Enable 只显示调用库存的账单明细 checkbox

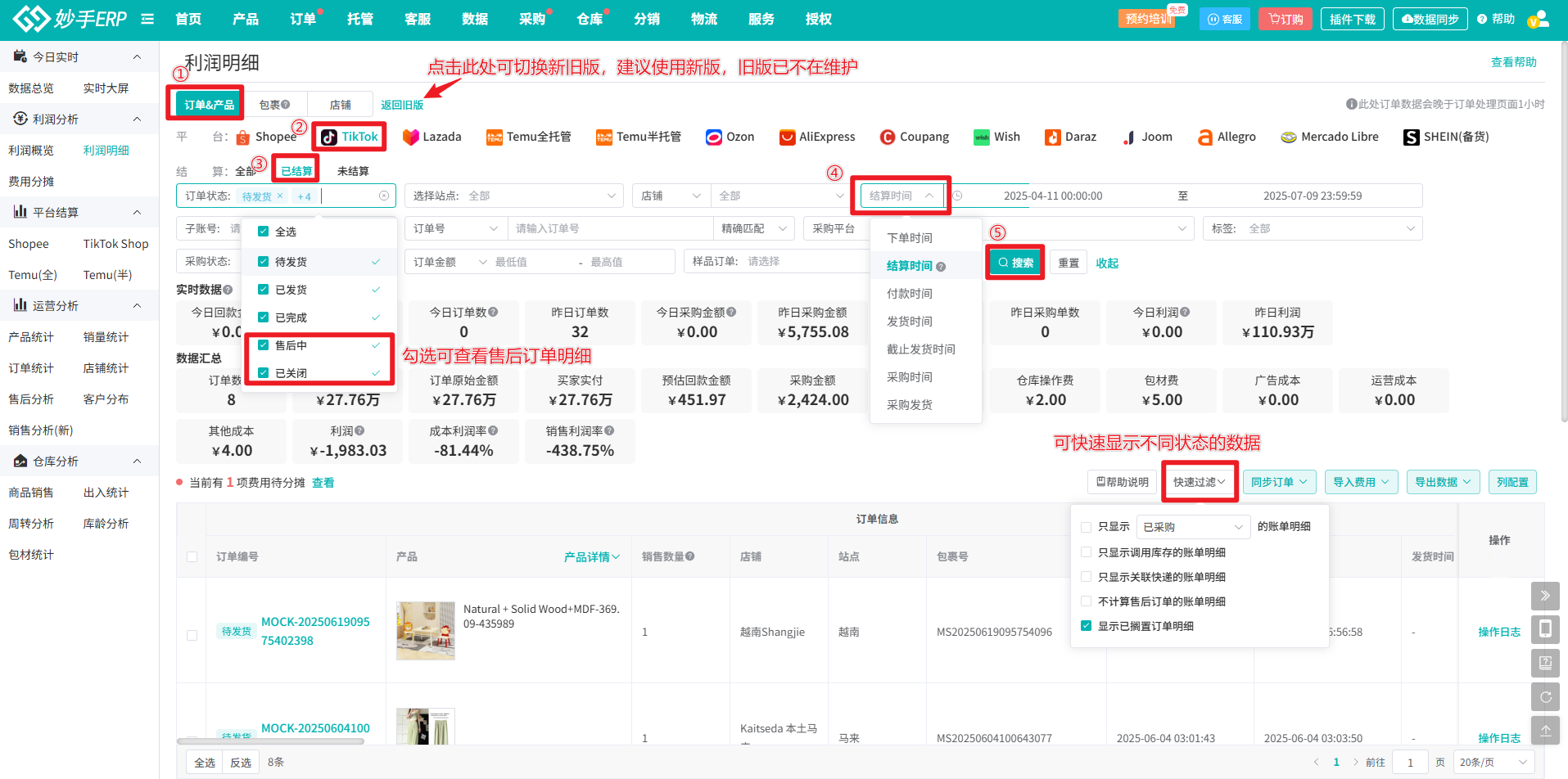click(1087, 552)
